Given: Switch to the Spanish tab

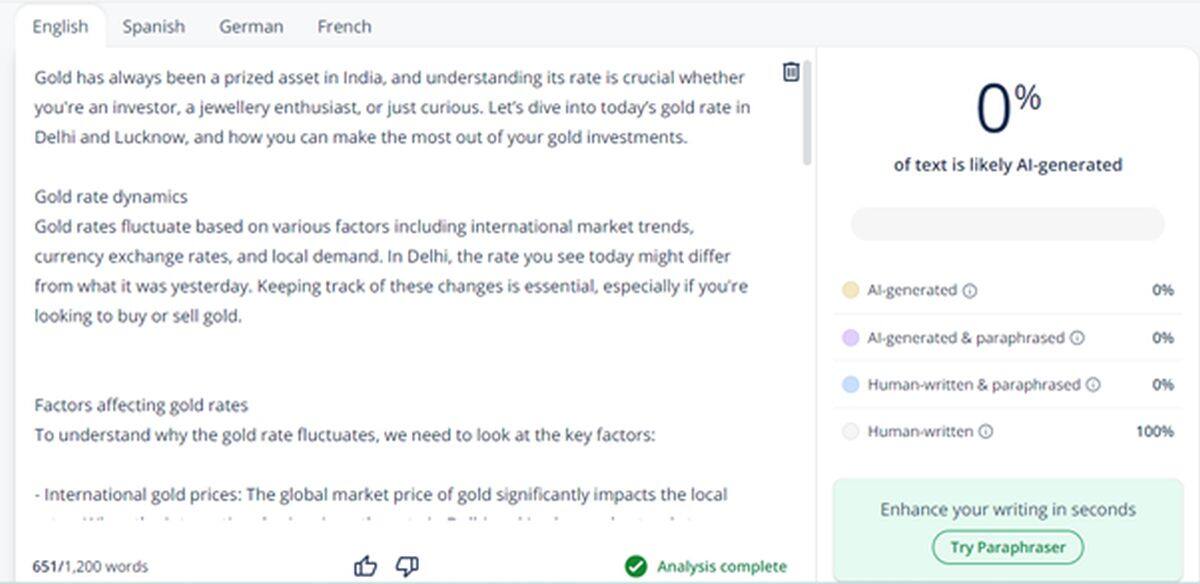Looking at the screenshot, I should (153, 27).
